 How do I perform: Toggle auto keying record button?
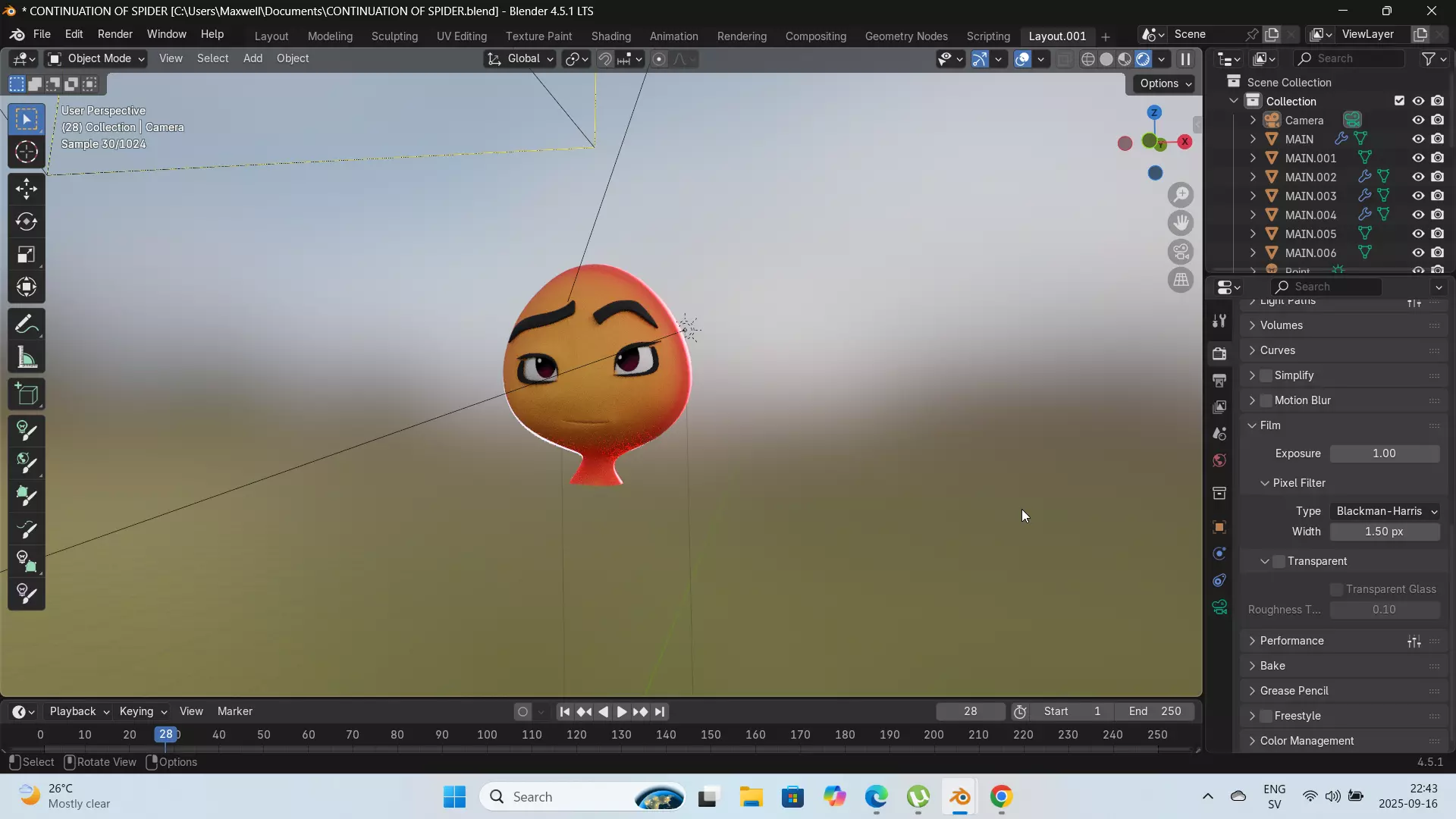[522, 711]
